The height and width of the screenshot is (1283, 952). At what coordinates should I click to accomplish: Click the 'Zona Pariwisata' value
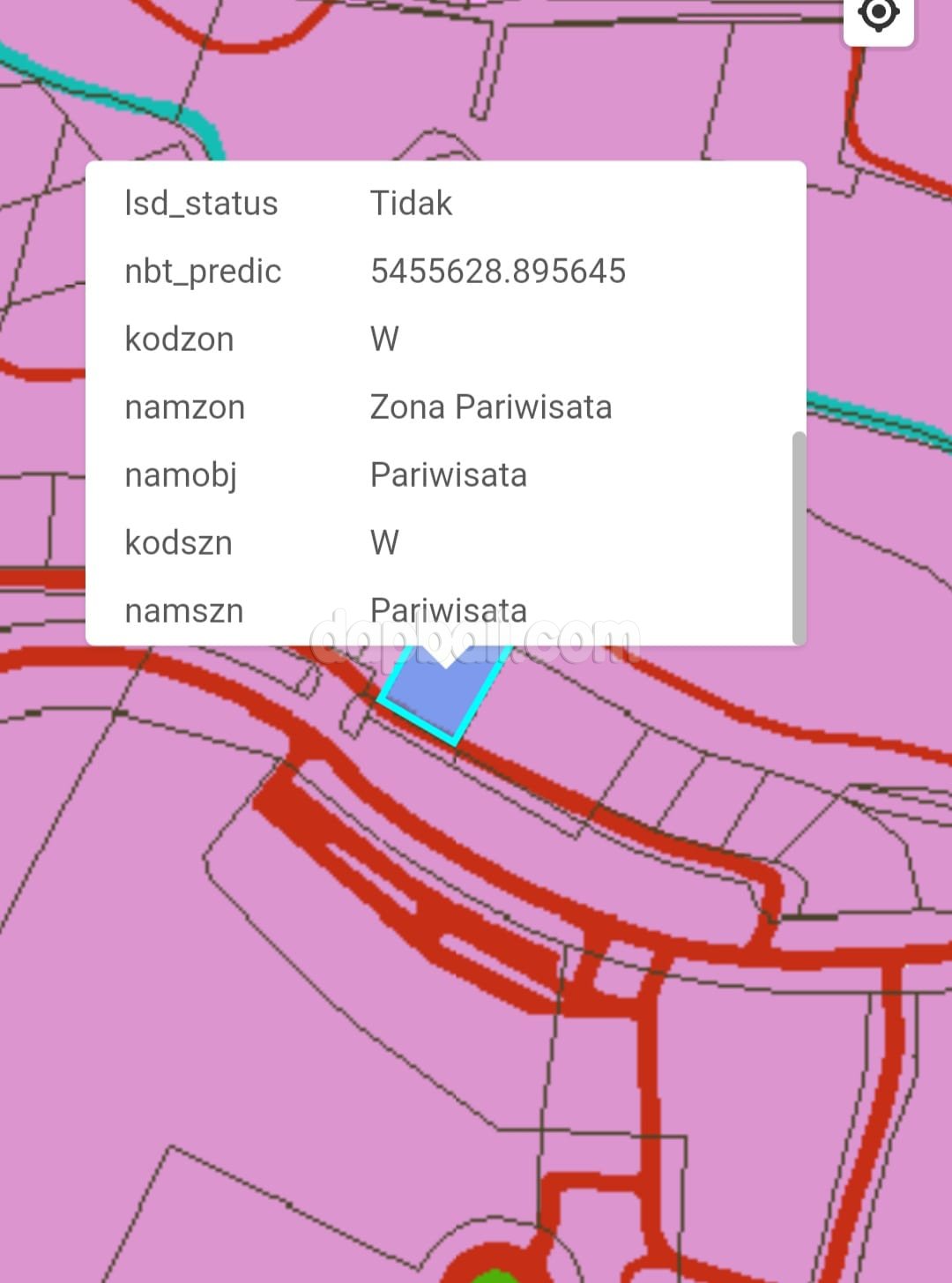pyautogui.click(x=491, y=407)
